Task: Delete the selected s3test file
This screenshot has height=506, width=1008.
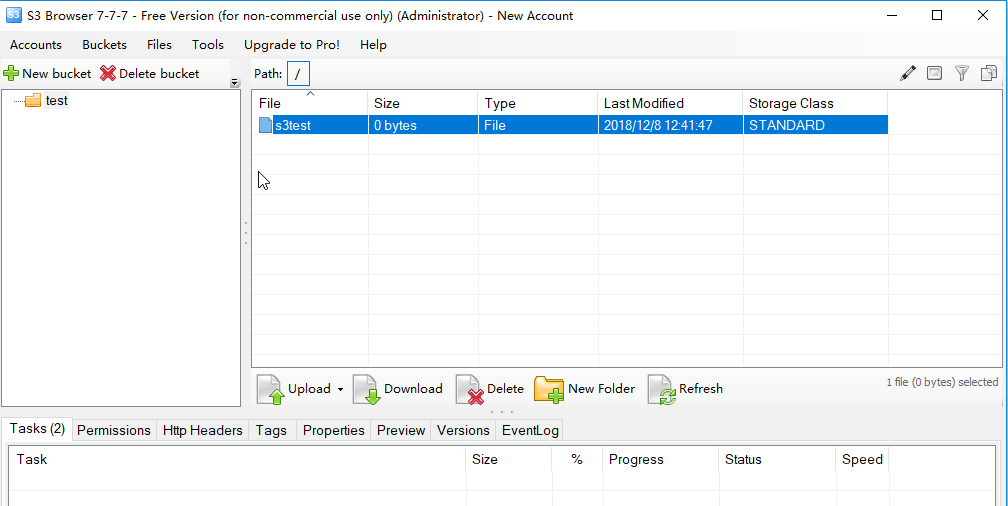Action: (x=490, y=389)
